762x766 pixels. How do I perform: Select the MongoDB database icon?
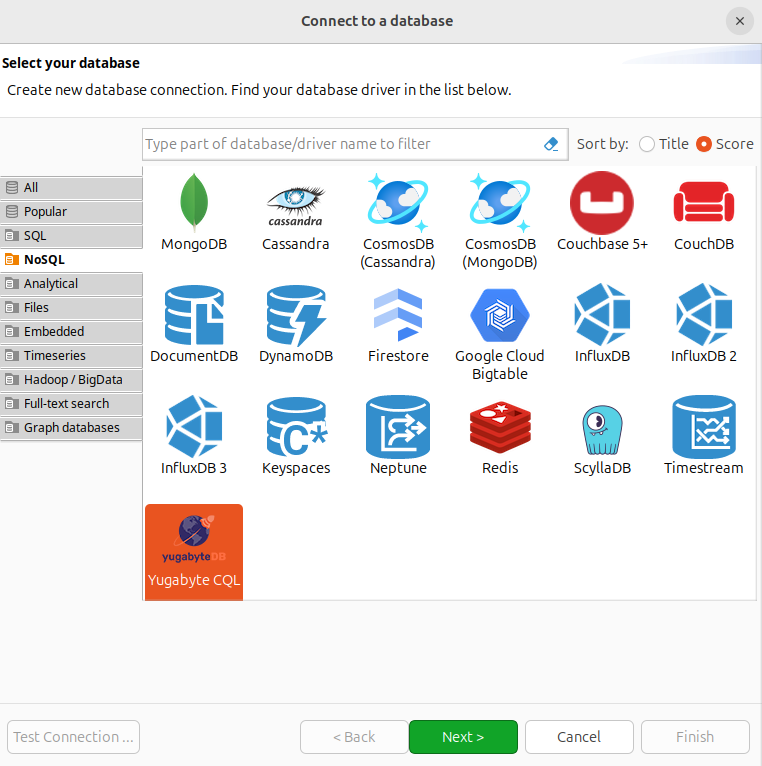[193, 203]
